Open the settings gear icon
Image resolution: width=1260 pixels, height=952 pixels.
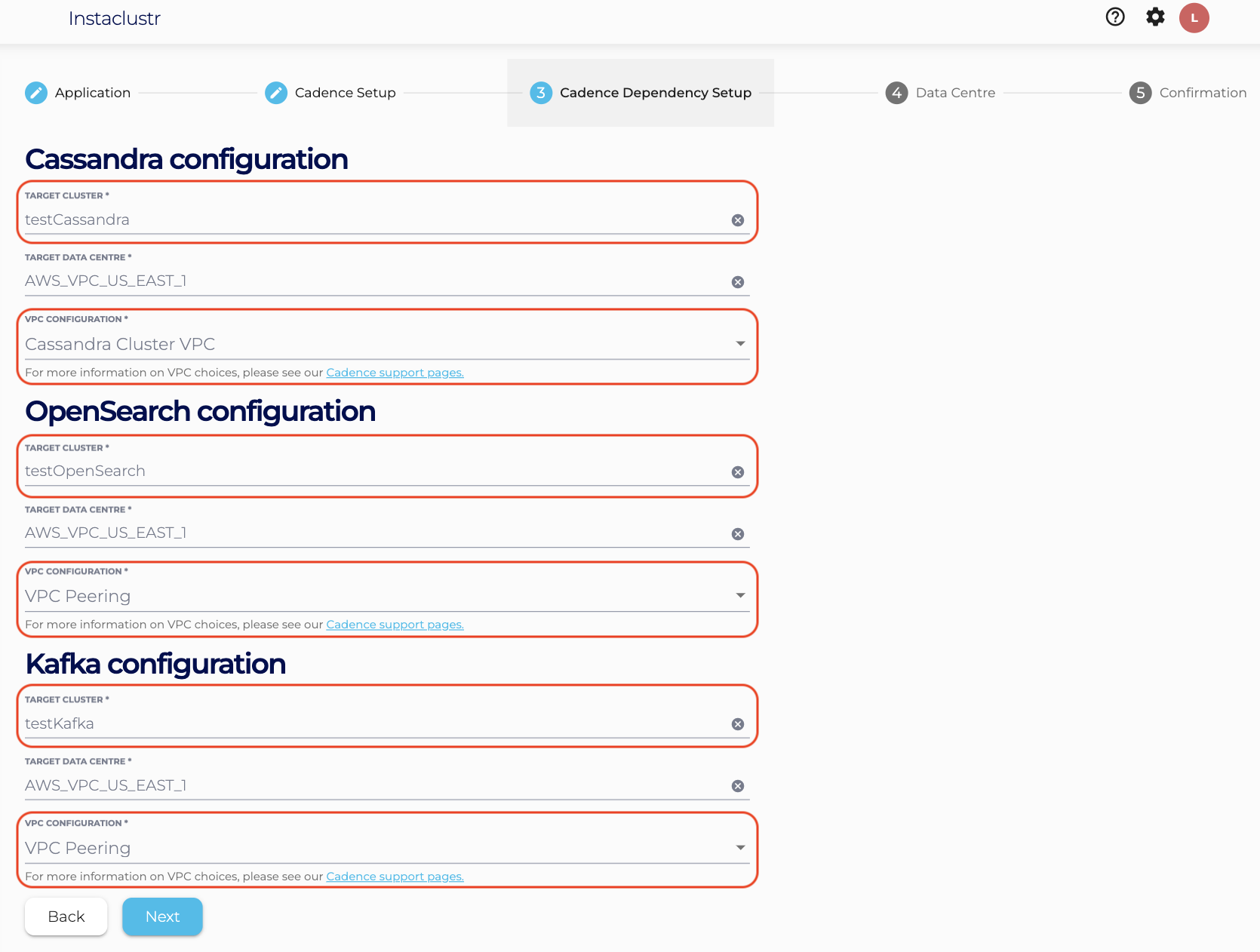click(x=1154, y=17)
